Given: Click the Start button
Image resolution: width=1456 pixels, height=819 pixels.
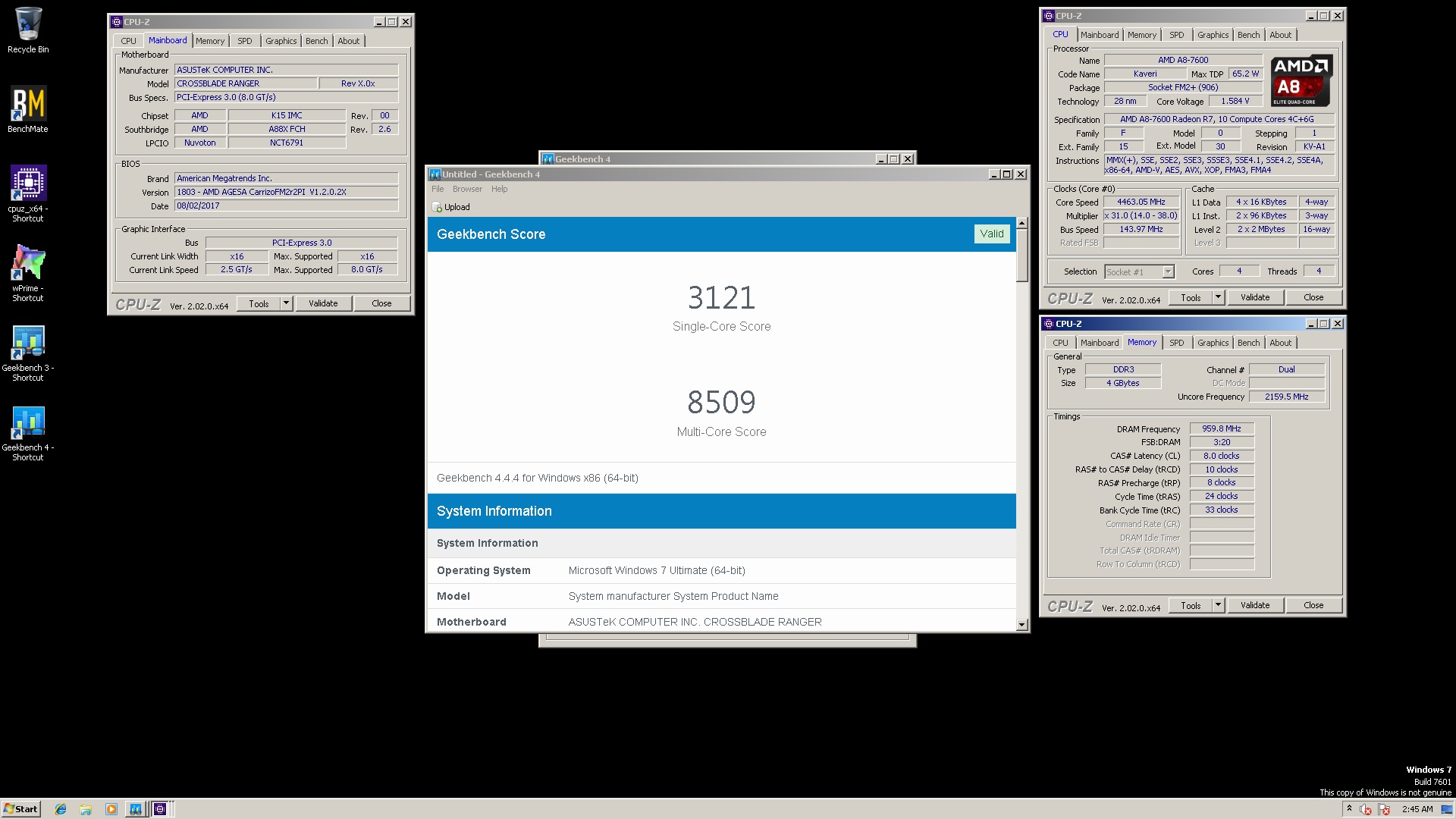Looking at the screenshot, I should point(20,809).
